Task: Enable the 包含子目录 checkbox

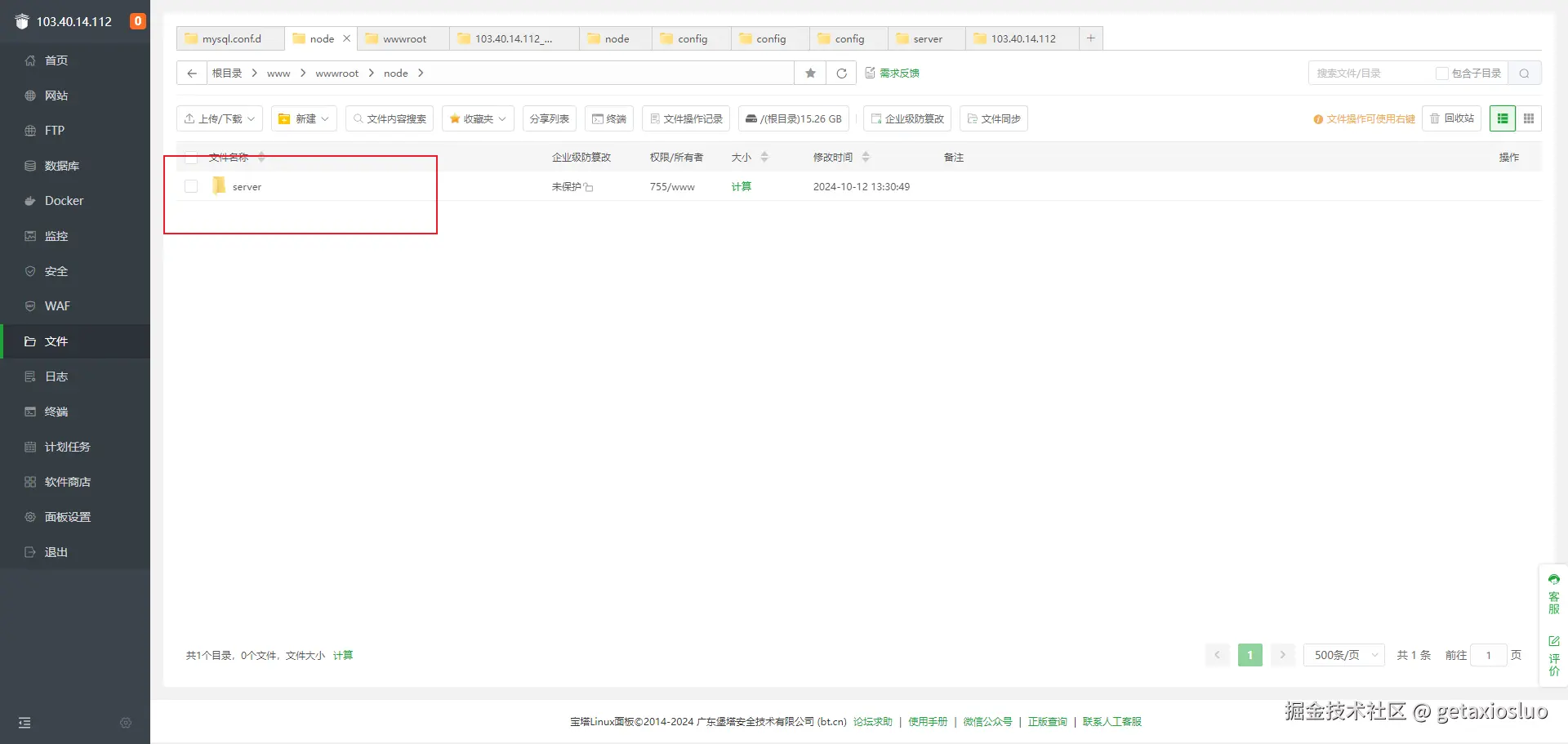Action: 1442,74
